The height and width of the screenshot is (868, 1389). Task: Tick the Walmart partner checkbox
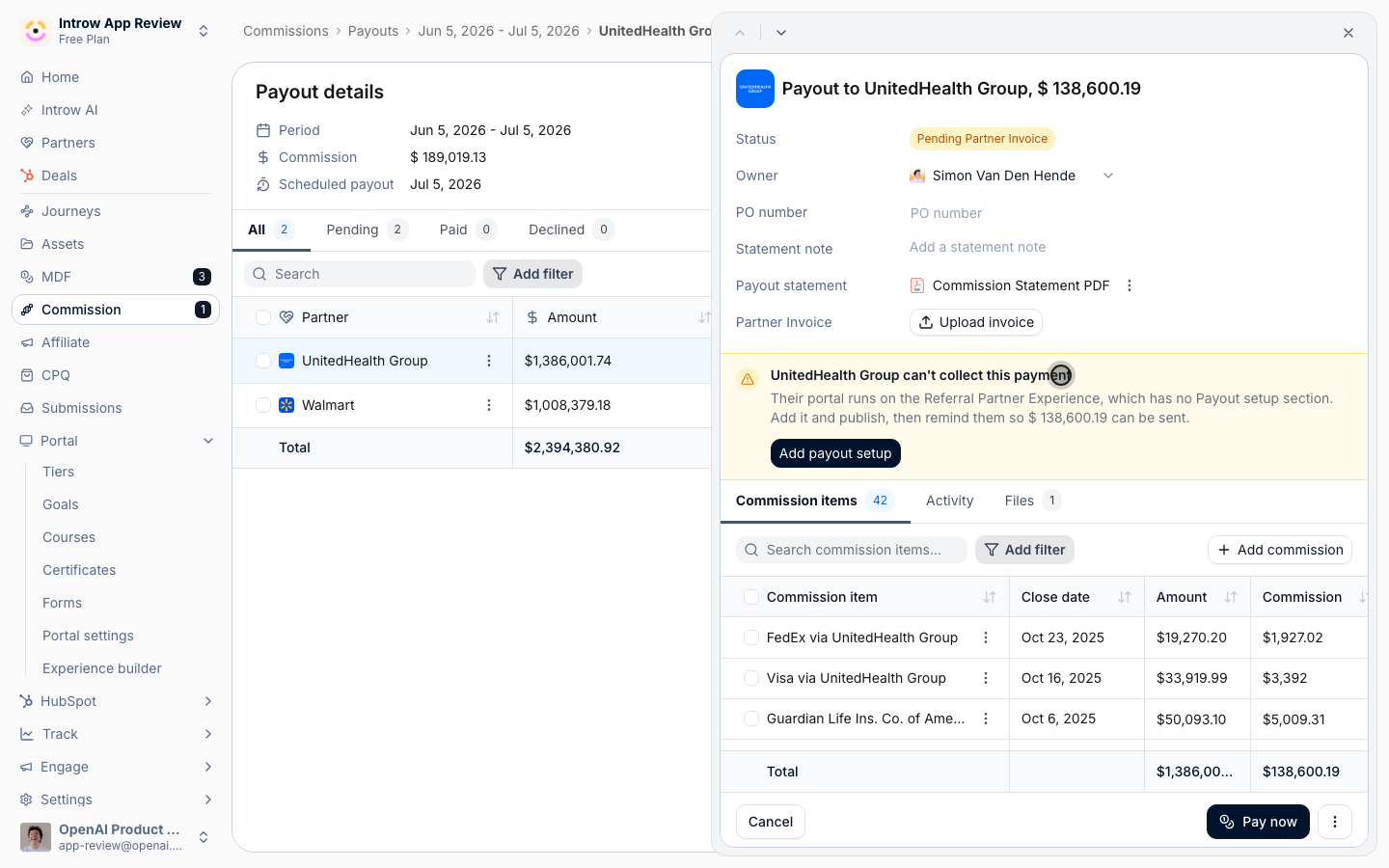point(263,405)
